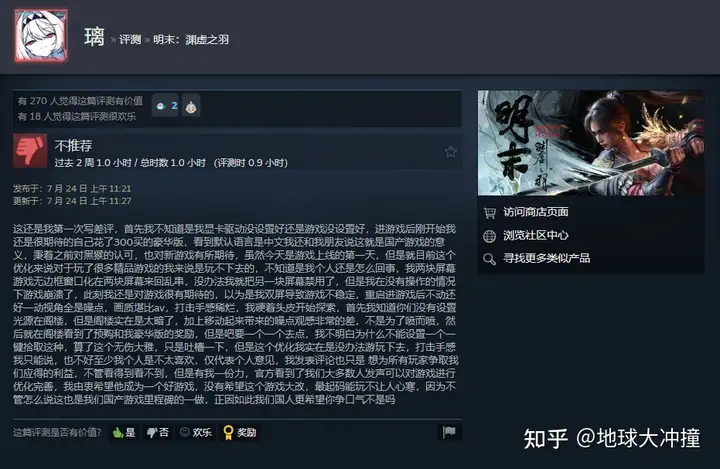Click the magnifier icon for similar products
The height and width of the screenshot is (469, 720).
489,259
